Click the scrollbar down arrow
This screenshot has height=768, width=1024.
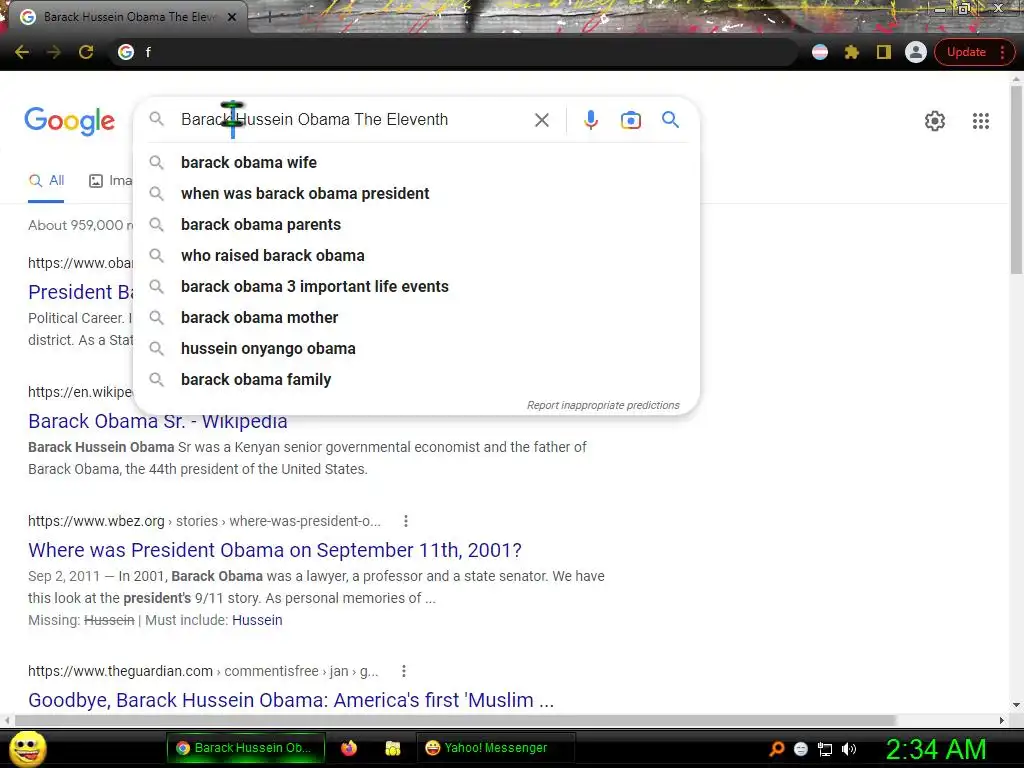(x=1016, y=705)
